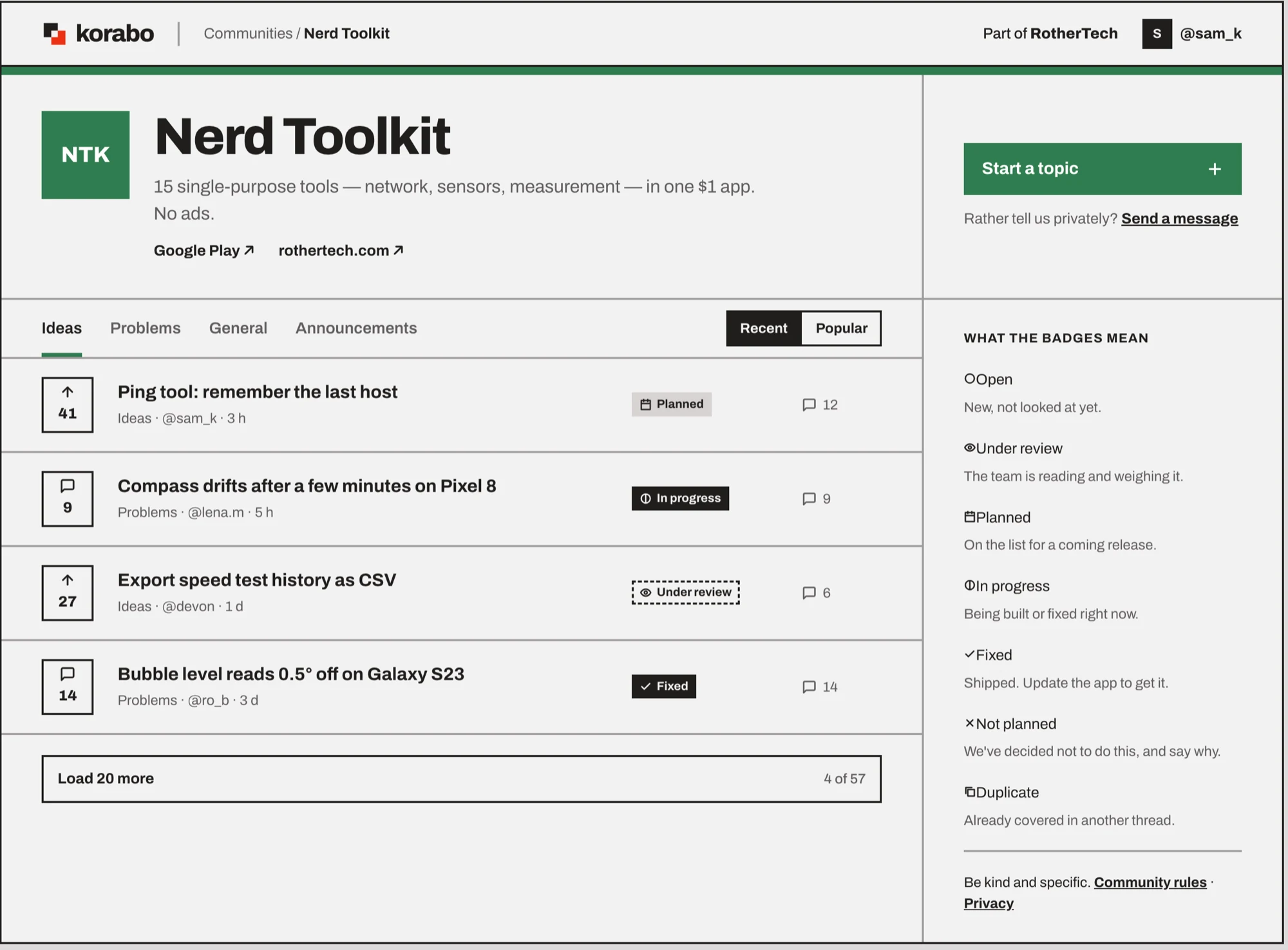Go to the Announcements tab
The image size is (1288, 950).
[356, 328]
